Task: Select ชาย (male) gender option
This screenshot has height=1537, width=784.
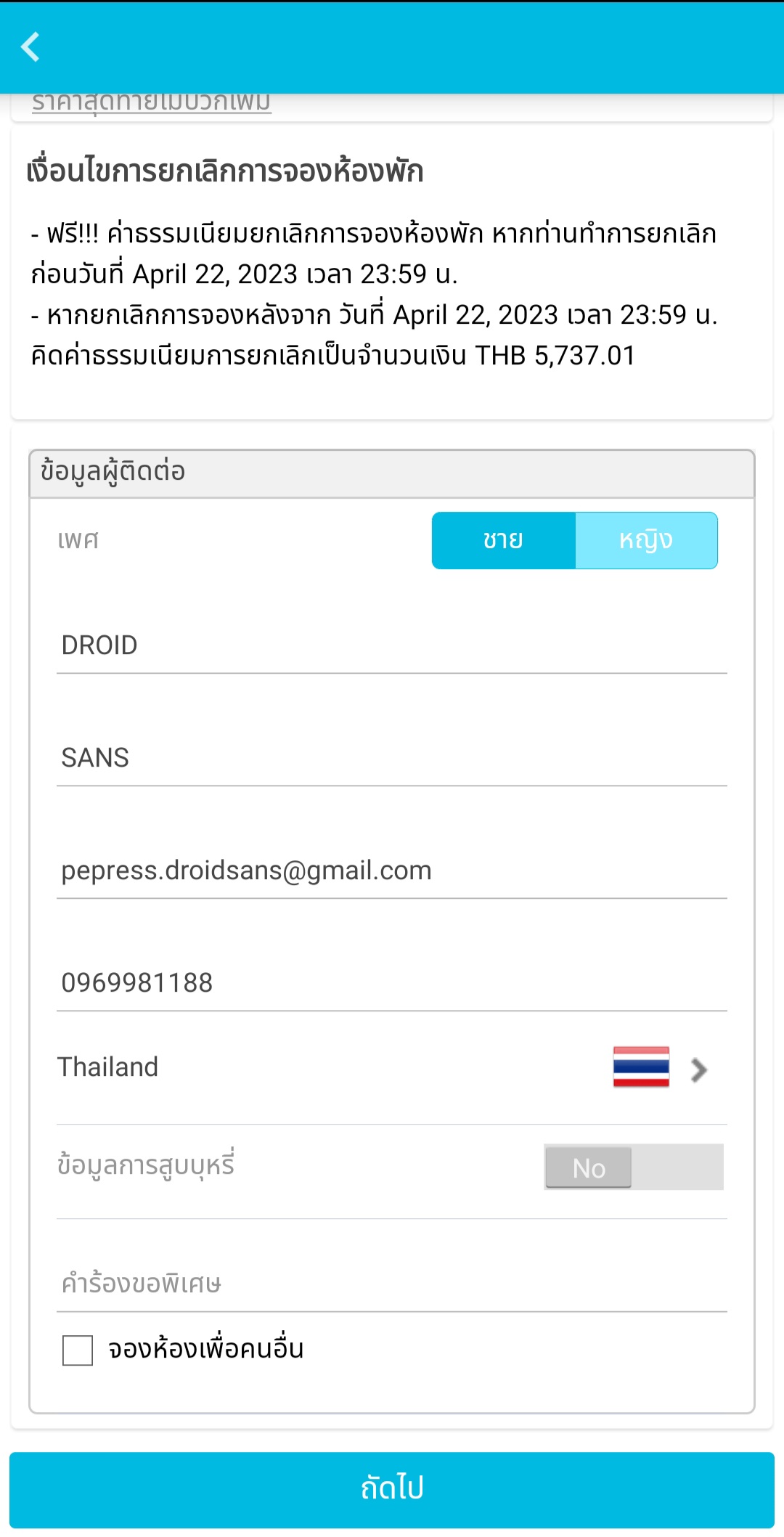Action: tap(503, 540)
